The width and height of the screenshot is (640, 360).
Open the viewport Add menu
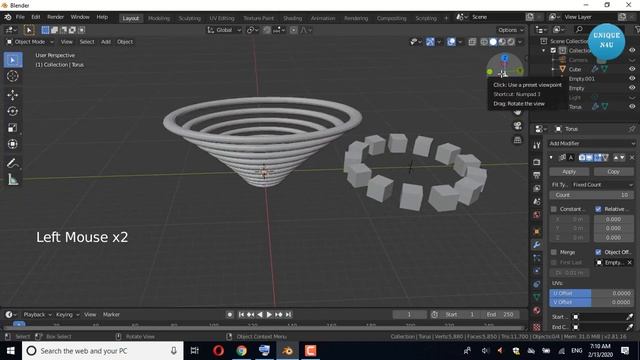click(x=106, y=42)
